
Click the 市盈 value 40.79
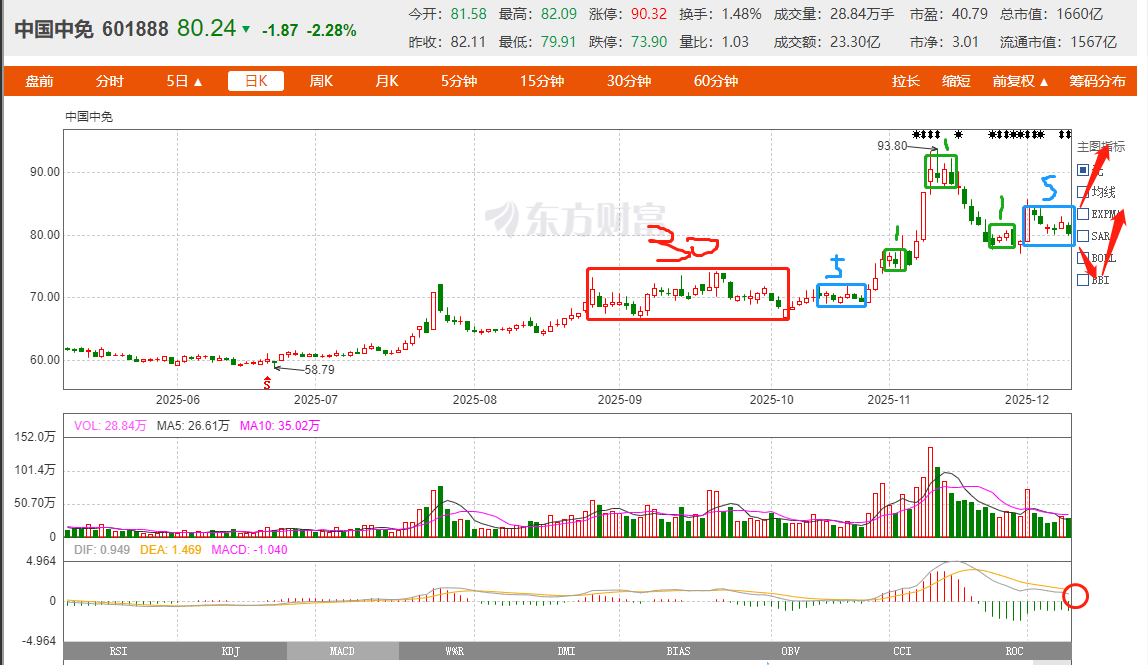click(x=969, y=14)
